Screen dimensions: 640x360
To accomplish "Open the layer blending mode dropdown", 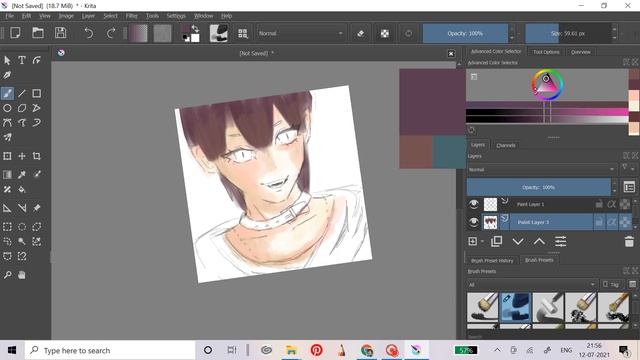I will [541, 169].
